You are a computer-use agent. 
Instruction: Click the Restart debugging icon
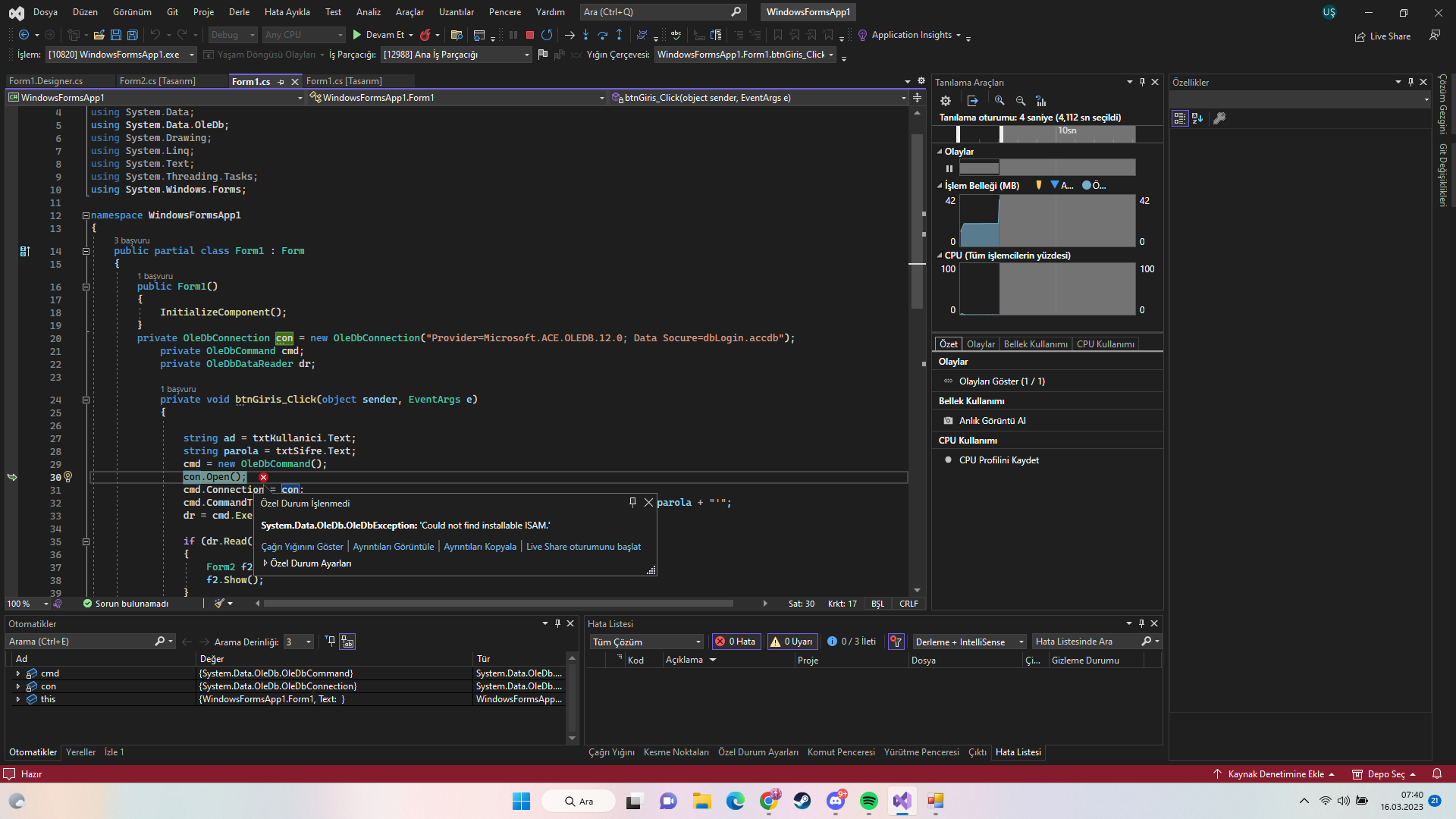pyautogui.click(x=547, y=35)
